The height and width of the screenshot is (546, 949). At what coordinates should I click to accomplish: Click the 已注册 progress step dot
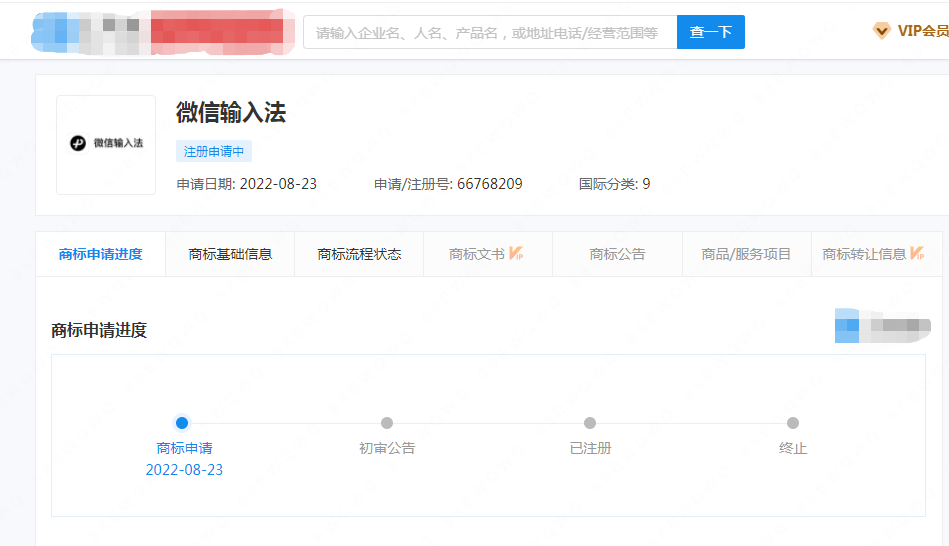click(590, 423)
